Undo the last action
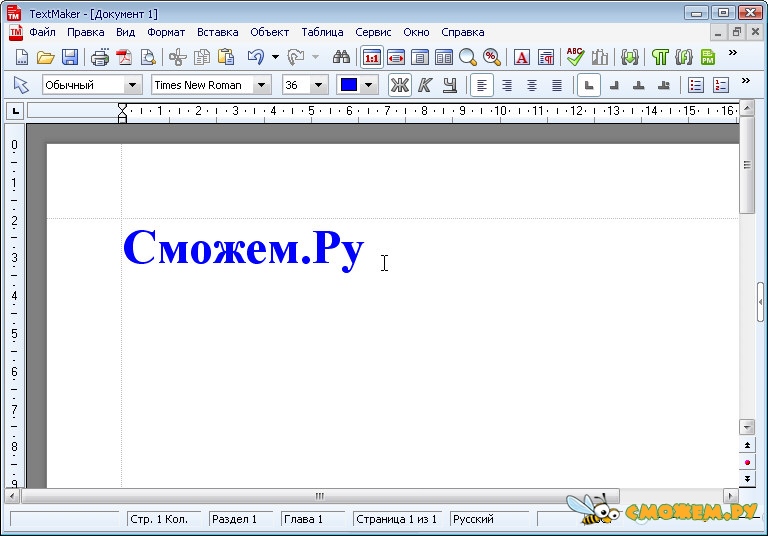This screenshot has height=536, width=768. coord(256,57)
